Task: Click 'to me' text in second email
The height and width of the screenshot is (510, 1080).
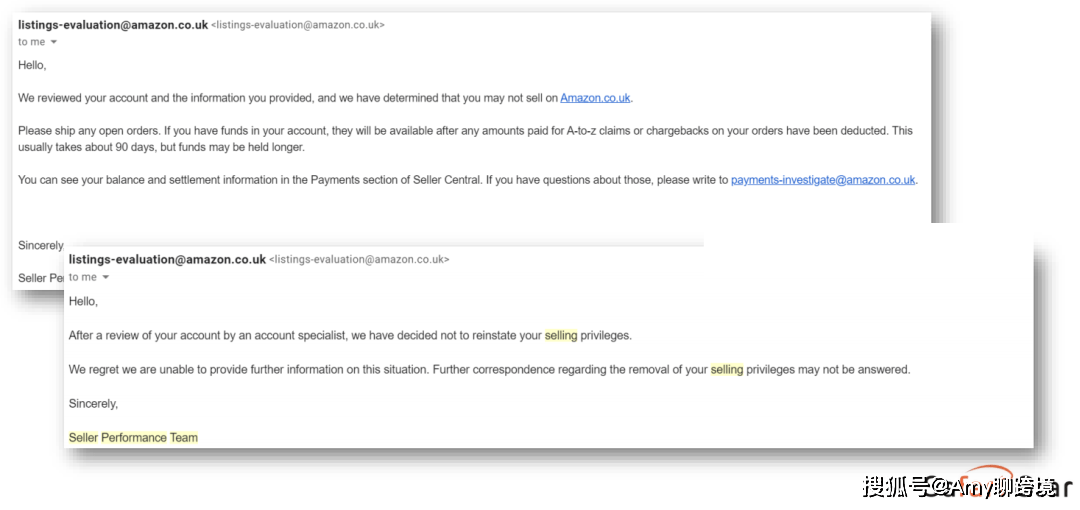Action: [83, 277]
